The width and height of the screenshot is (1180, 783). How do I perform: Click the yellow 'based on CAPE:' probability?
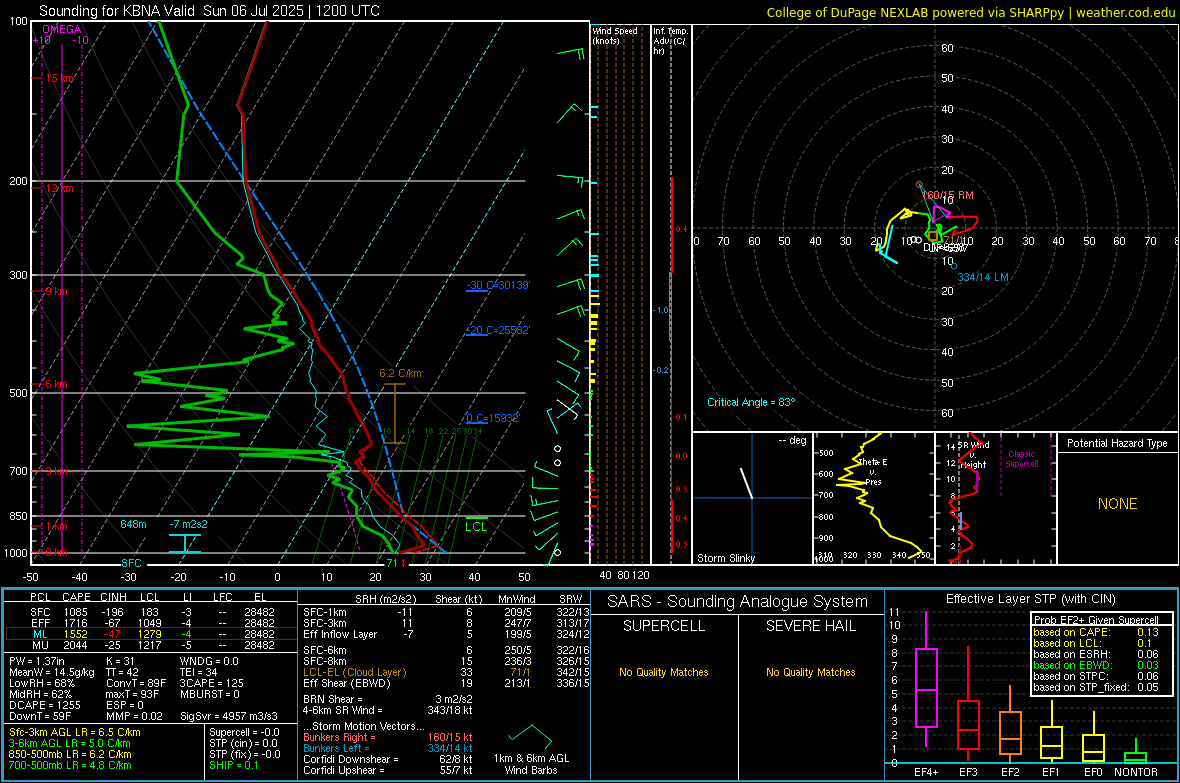pos(1096,632)
